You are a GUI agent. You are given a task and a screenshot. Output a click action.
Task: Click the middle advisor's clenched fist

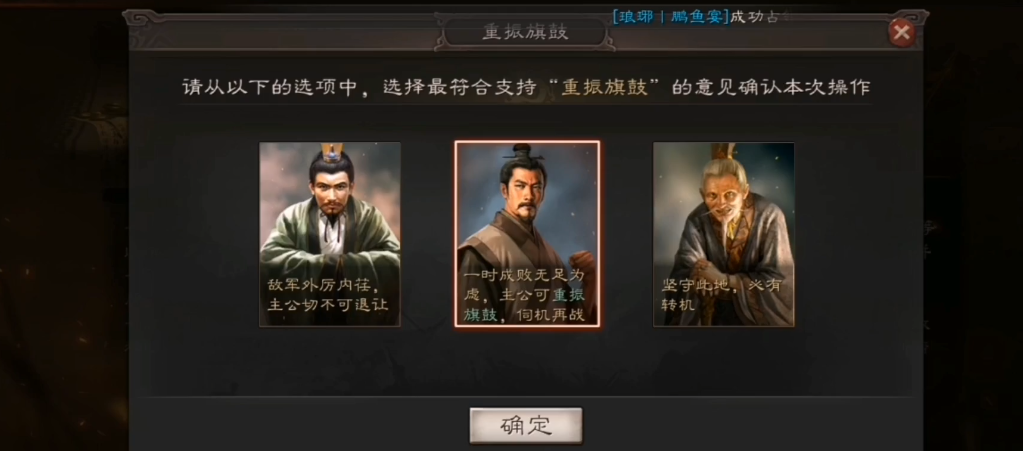[582, 263]
